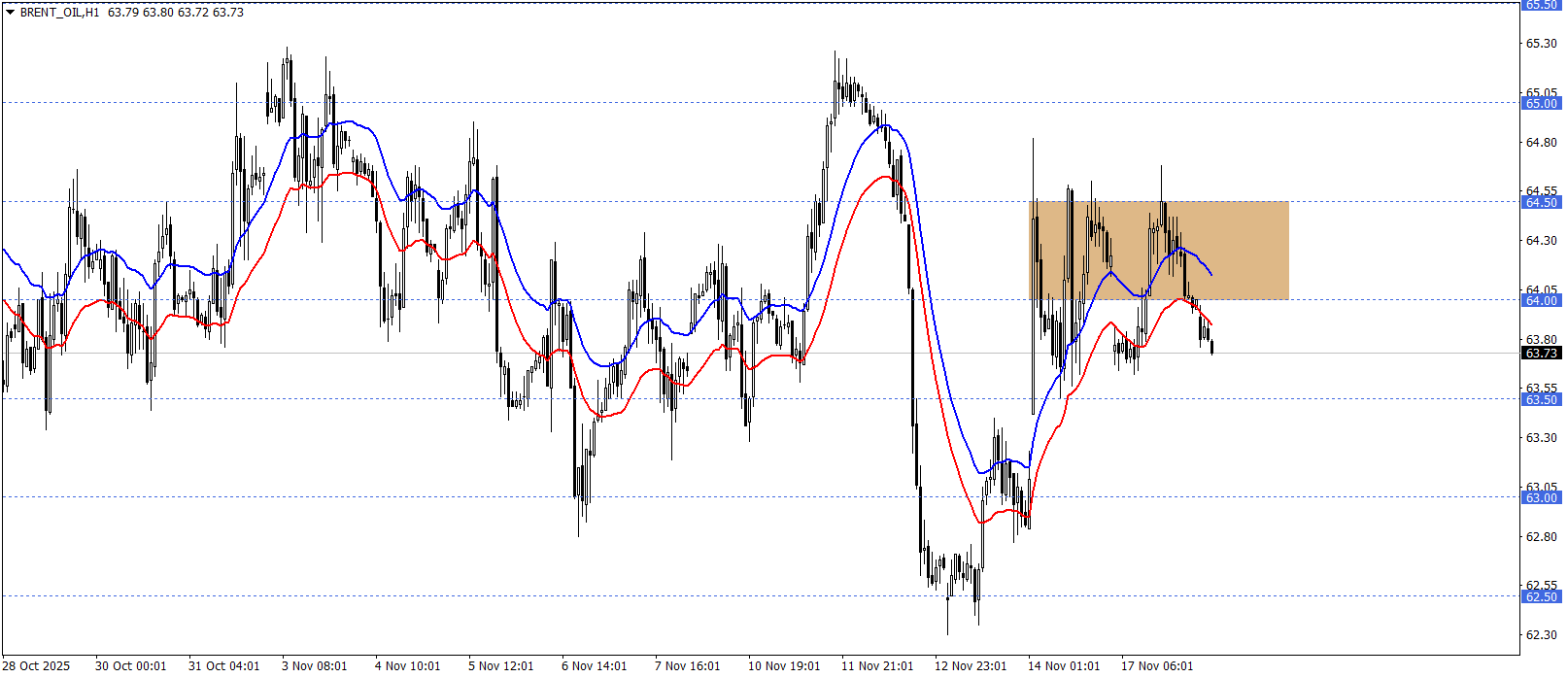The width and height of the screenshot is (1568, 678).
Task: Click the 10 Nov 19:01 time label
Action: tap(783, 666)
